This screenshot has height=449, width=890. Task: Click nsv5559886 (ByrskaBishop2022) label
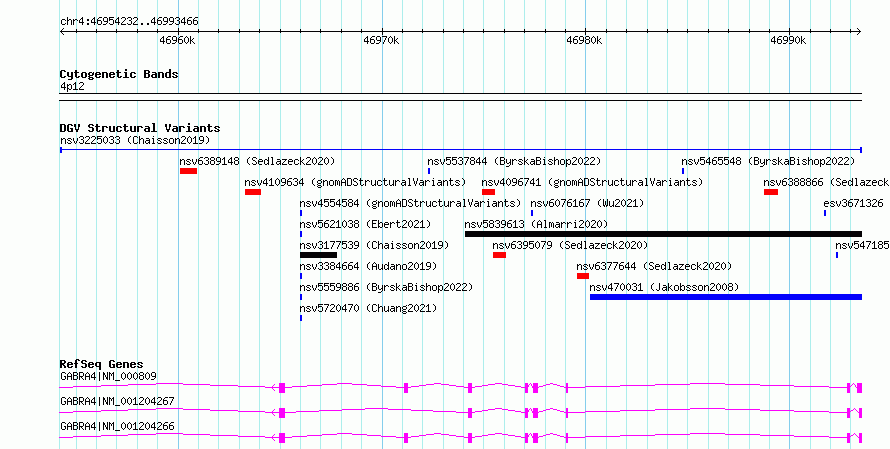[x=387, y=287]
